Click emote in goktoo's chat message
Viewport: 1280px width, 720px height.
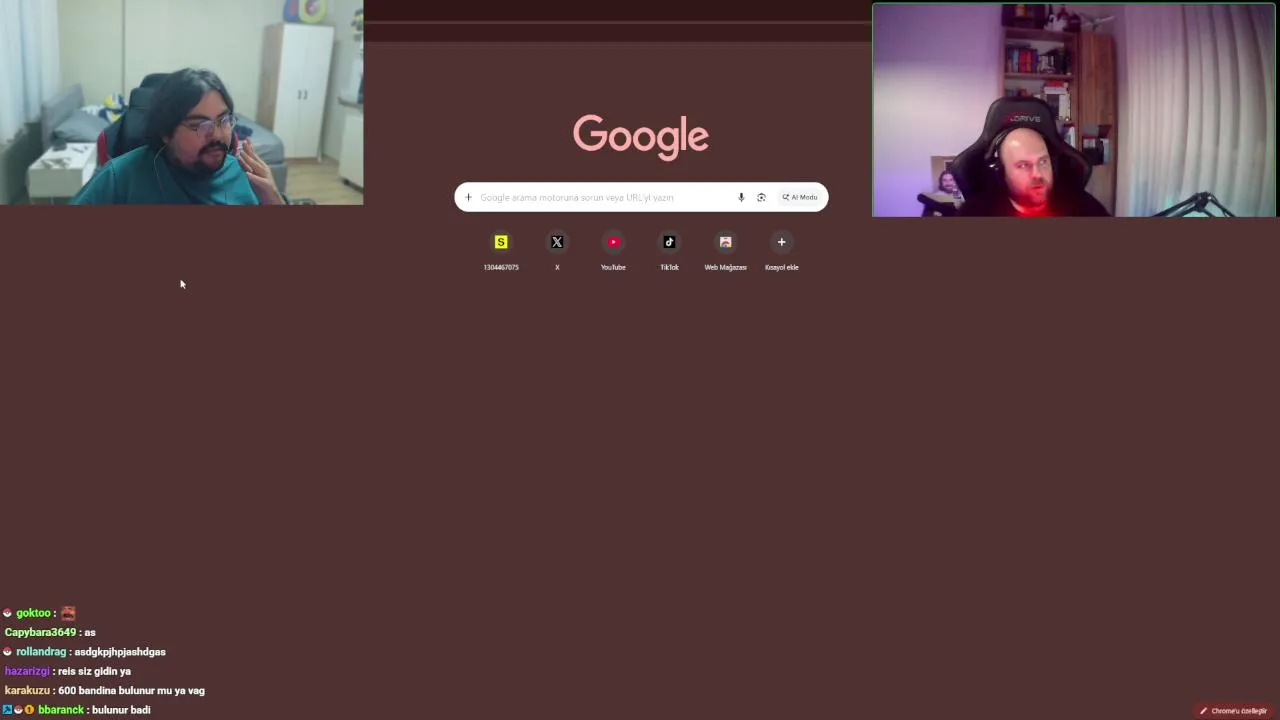point(68,613)
